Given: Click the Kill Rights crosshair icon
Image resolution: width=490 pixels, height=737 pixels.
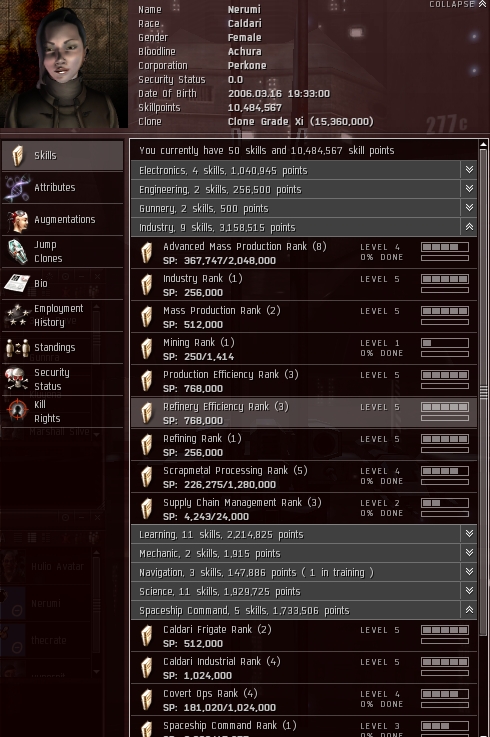Looking at the screenshot, I should click(x=17, y=411).
